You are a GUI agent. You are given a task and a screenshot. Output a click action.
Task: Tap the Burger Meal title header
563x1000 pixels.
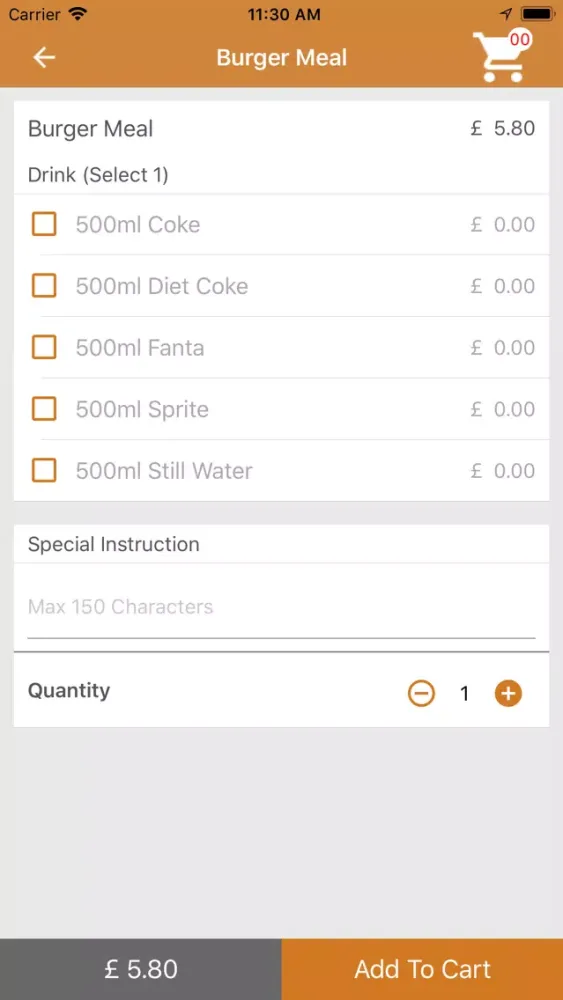[282, 58]
